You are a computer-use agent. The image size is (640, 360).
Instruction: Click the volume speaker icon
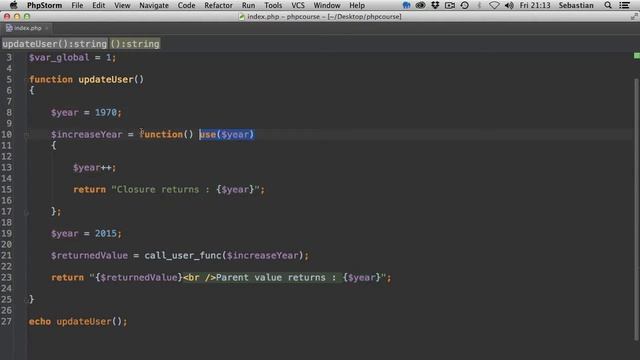(x=509, y=5)
